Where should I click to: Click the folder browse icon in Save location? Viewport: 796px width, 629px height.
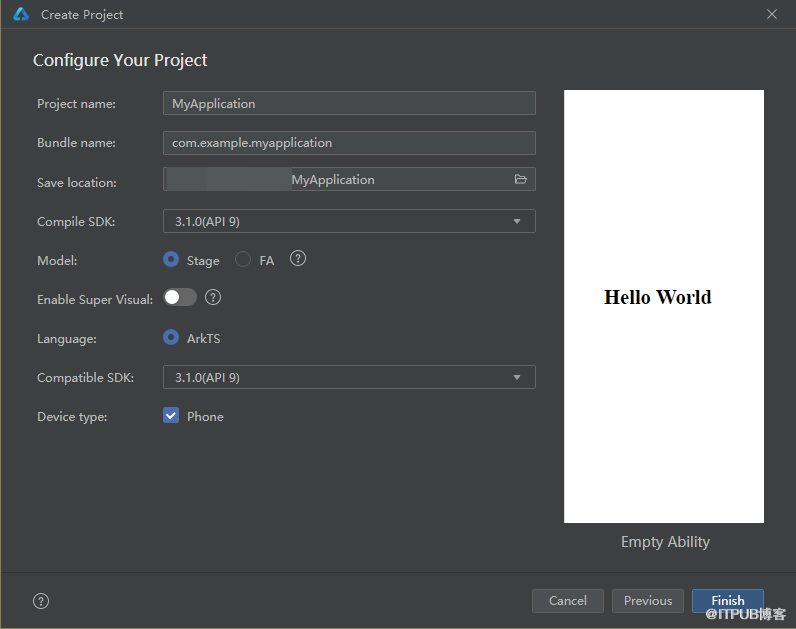(520, 179)
